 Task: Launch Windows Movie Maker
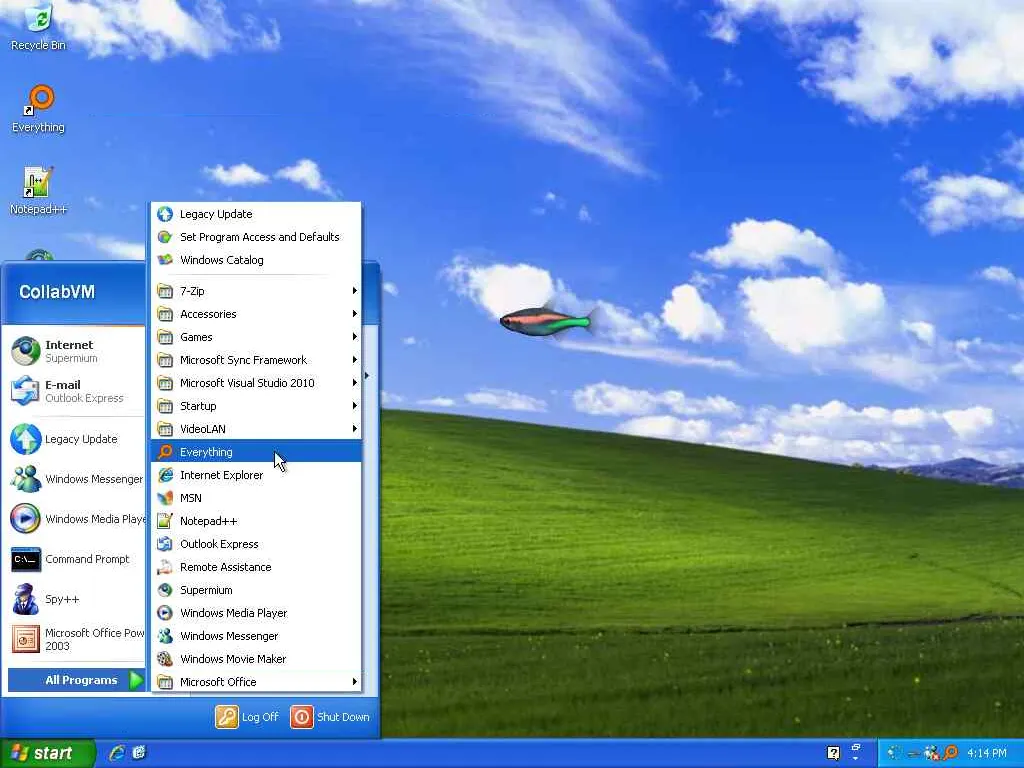click(256, 659)
